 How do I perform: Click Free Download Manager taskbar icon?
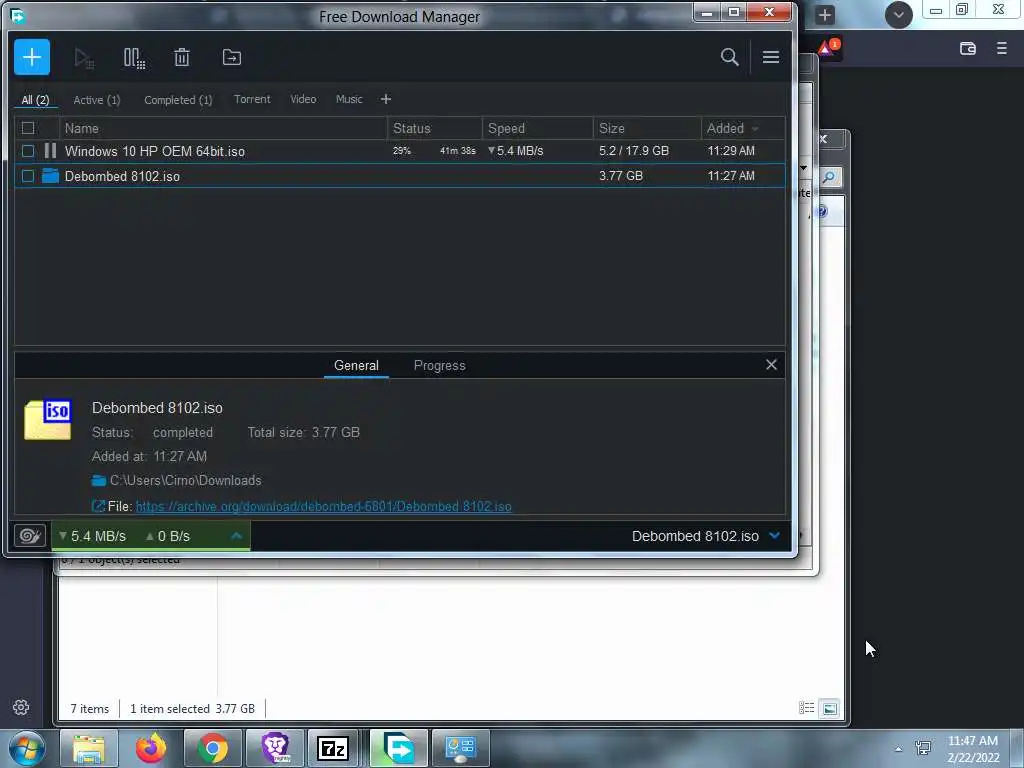(x=399, y=748)
